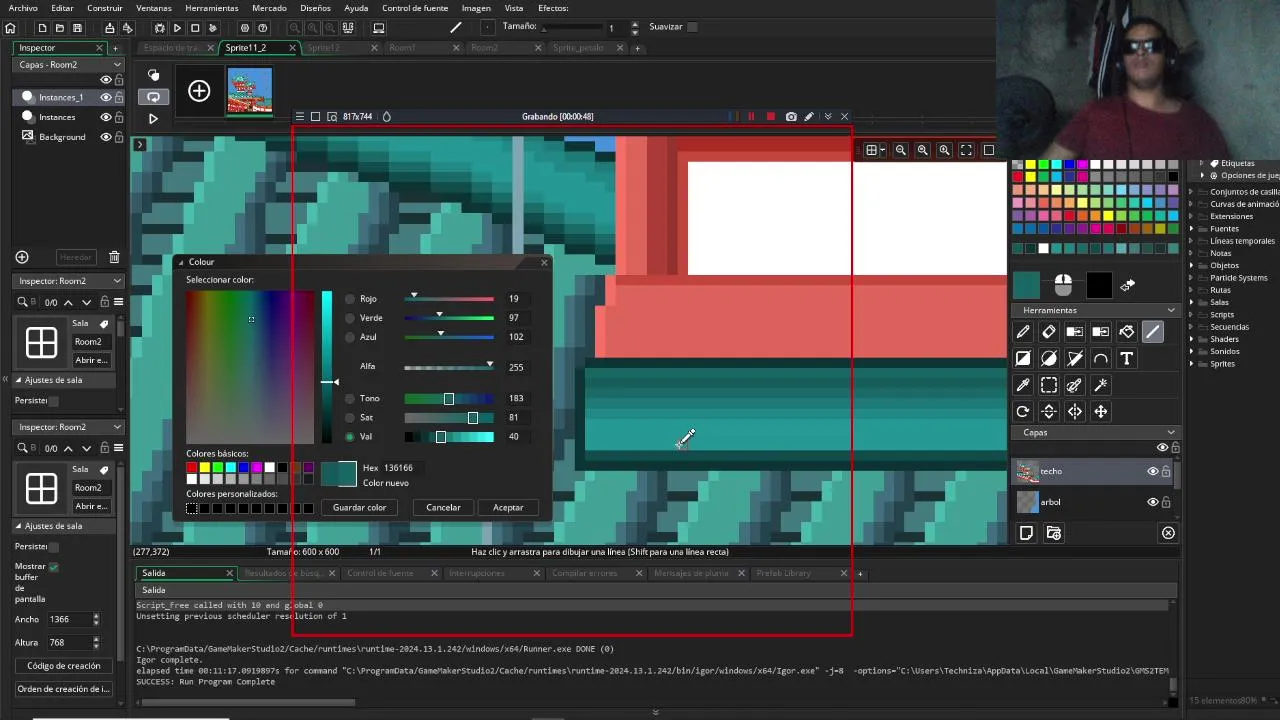
Task: Toggle the Suavizar checkbox
Action: pyautogui.click(x=692, y=27)
